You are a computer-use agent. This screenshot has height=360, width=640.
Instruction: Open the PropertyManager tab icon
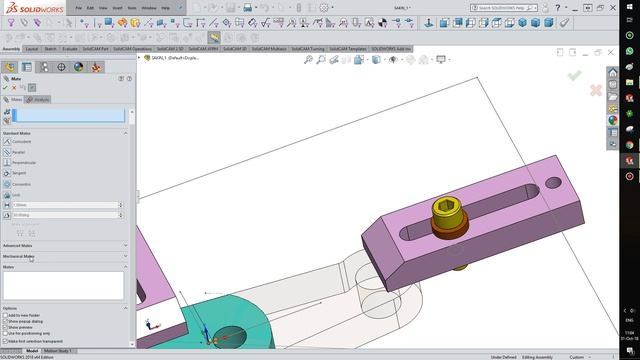[x=27, y=67]
